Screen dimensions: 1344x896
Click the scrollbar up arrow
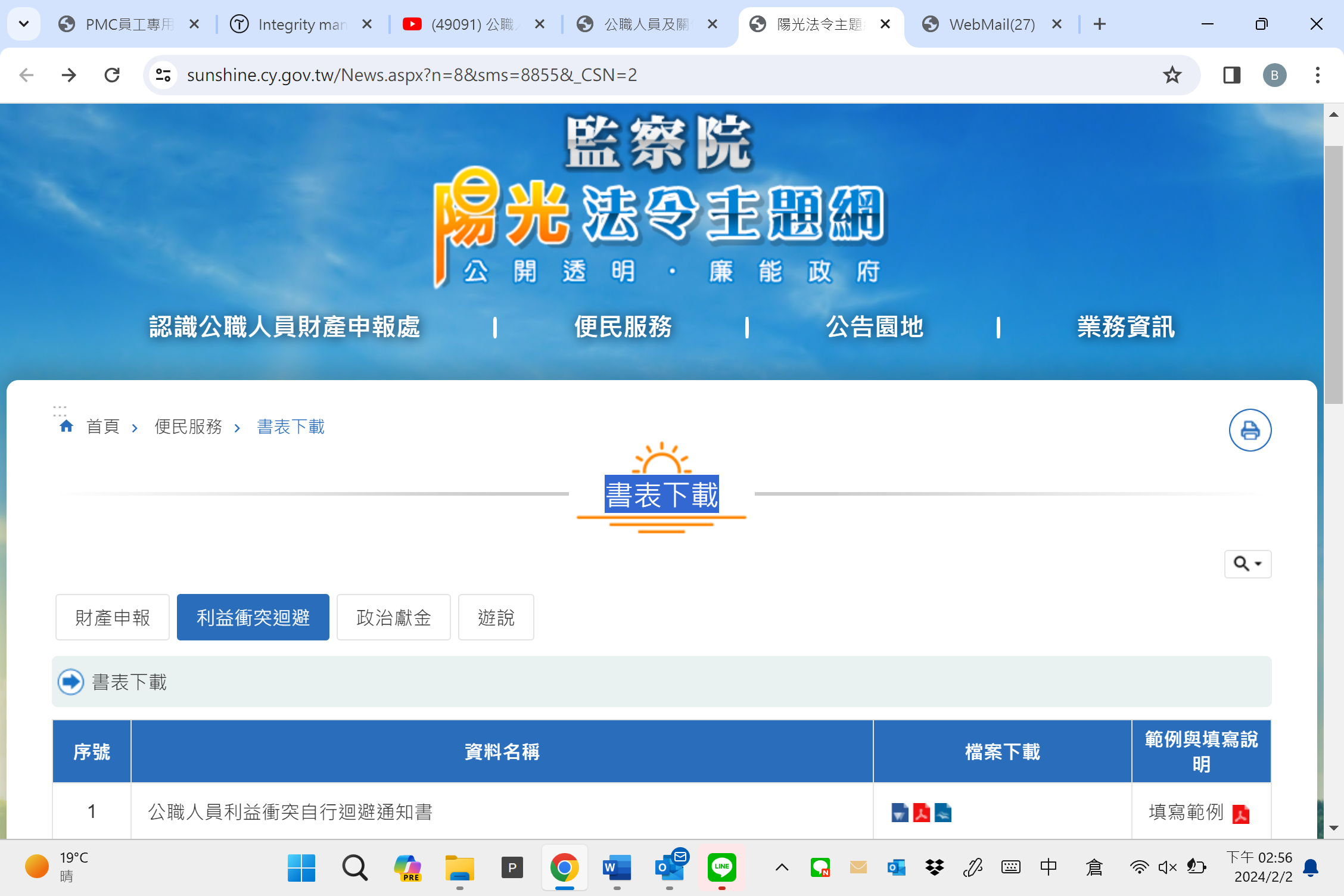coord(1333,114)
